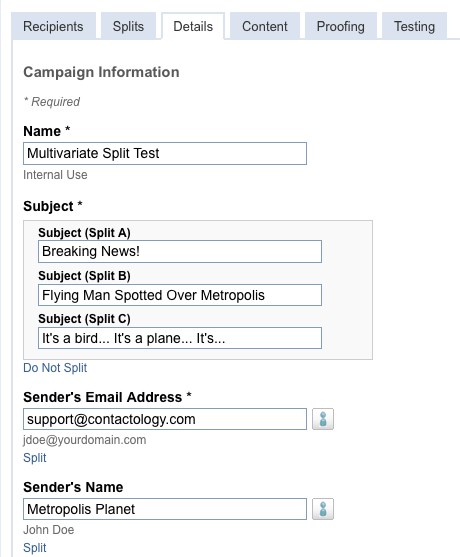Click the Subject (Split A) label

click(x=84, y=233)
